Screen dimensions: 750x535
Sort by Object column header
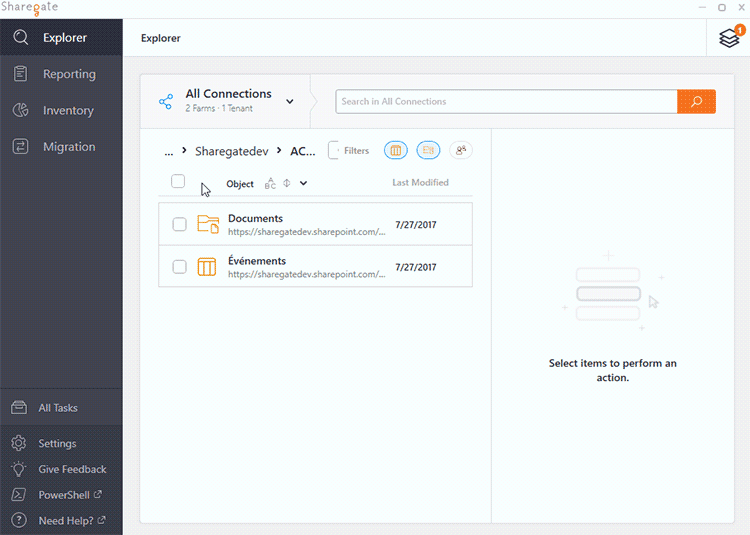[240, 184]
